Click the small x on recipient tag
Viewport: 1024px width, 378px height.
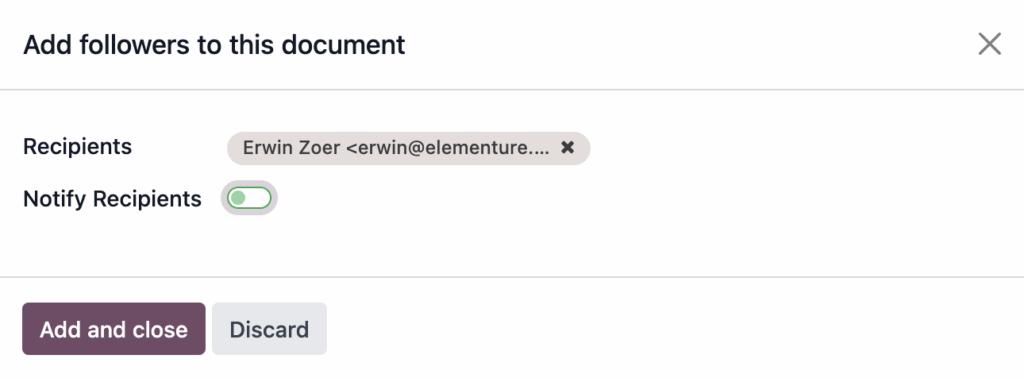(x=568, y=148)
